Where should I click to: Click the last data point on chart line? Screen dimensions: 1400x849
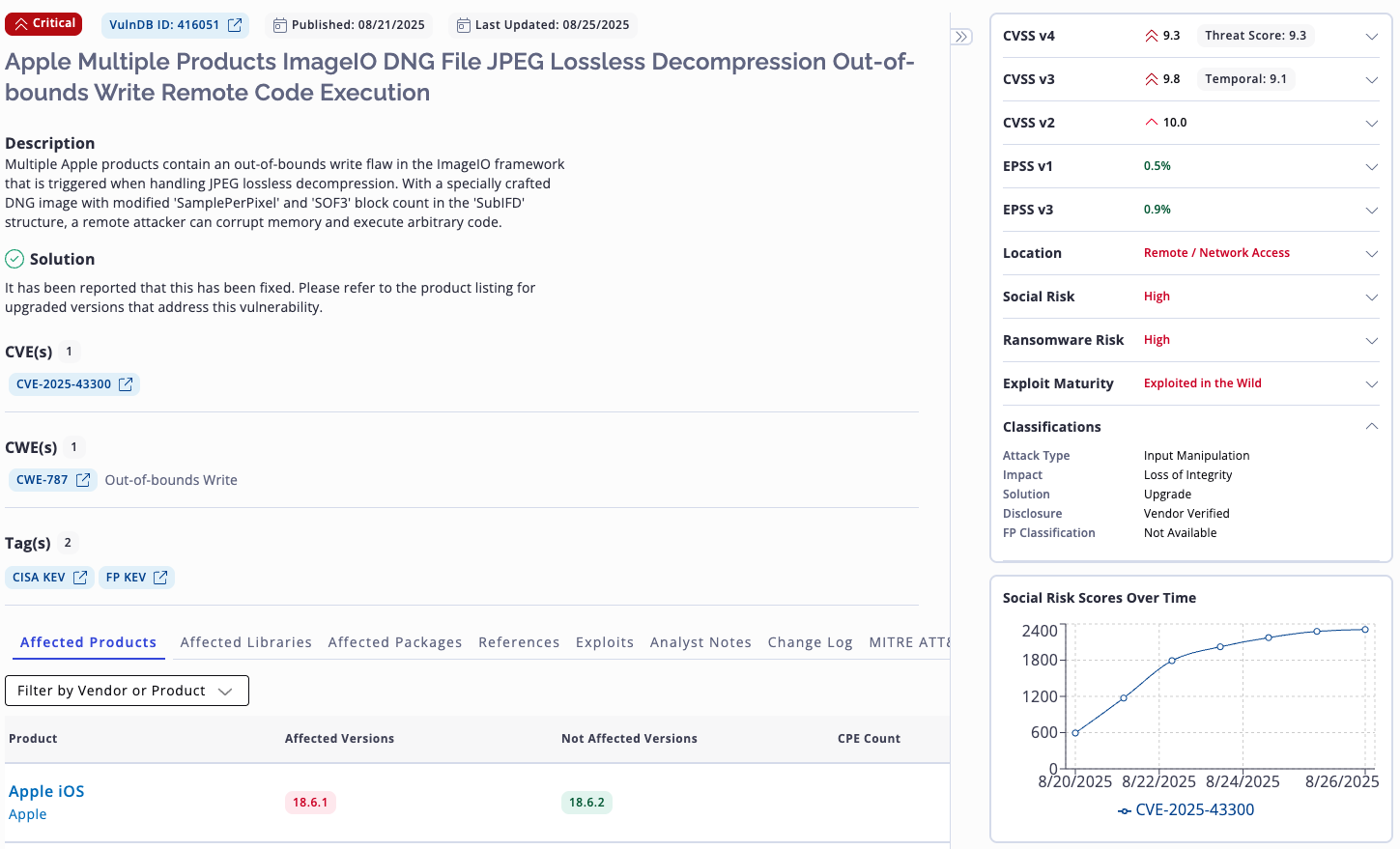pyautogui.click(x=1365, y=630)
